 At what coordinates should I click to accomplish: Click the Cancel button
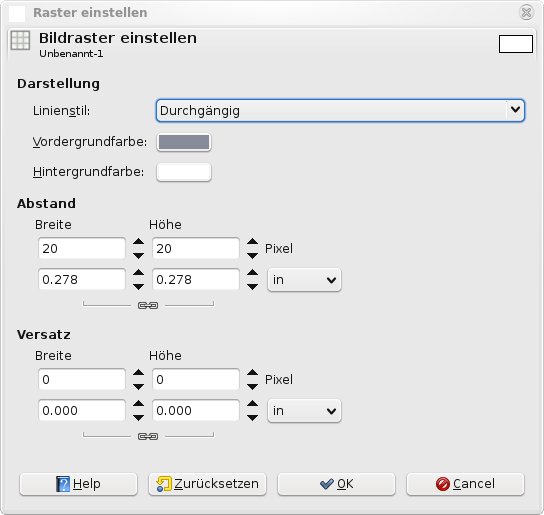(465, 484)
